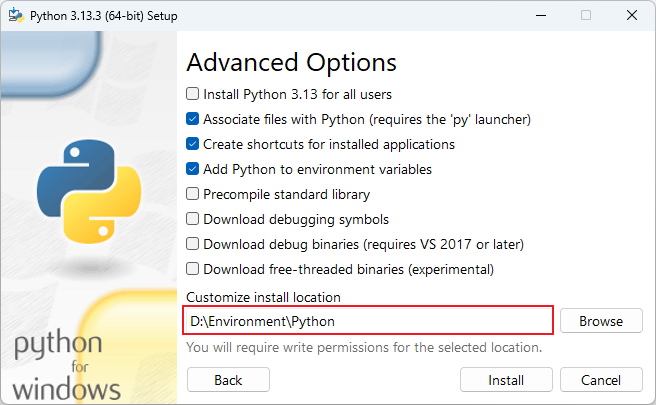Toggle Create shortcuts for installed applications

(x=193, y=144)
